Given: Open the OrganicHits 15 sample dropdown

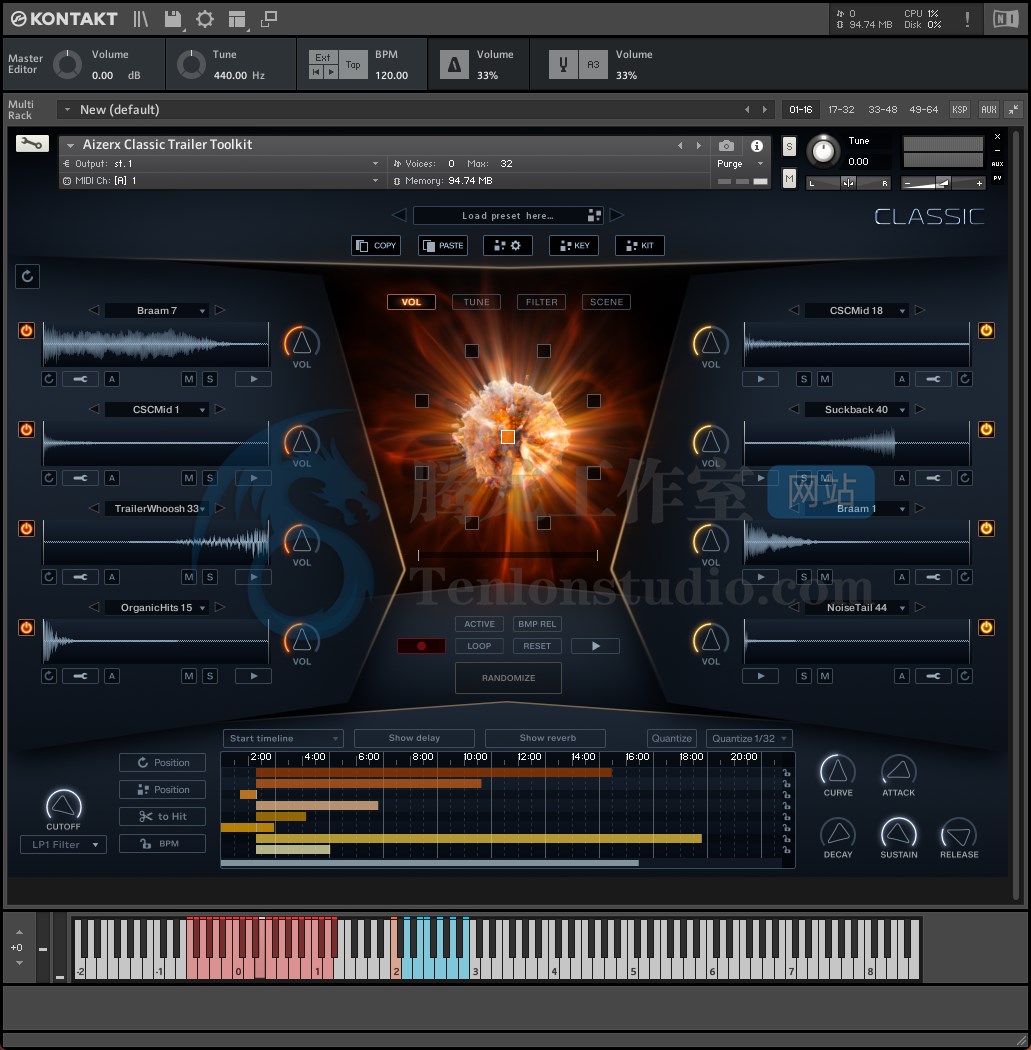Looking at the screenshot, I should (157, 607).
